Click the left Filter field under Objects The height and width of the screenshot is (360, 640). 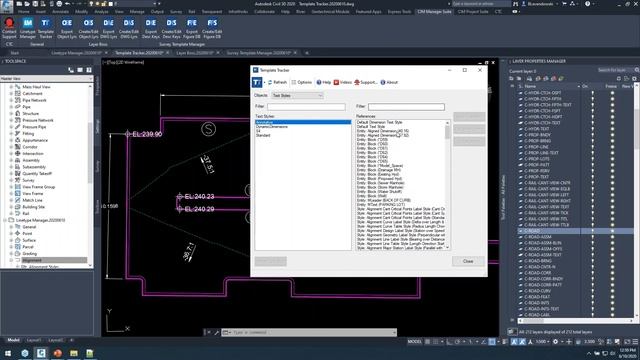tap(306, 107)
